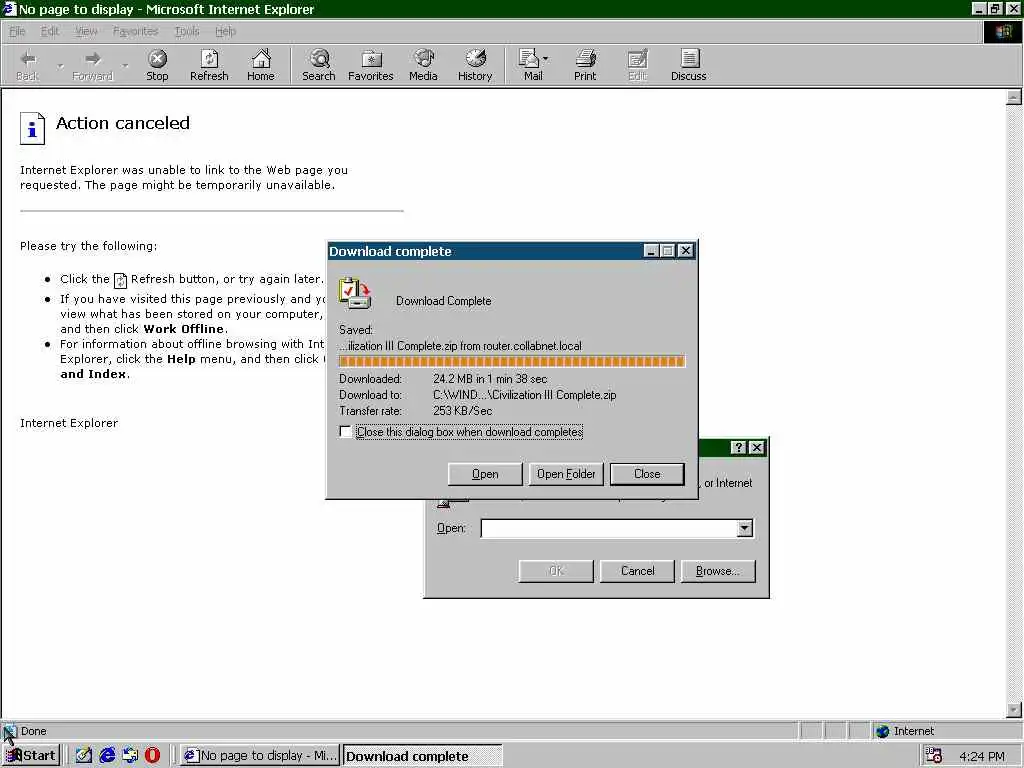Click the Open Folder button
Viewport: 1024px width, 768px height.
566,474
